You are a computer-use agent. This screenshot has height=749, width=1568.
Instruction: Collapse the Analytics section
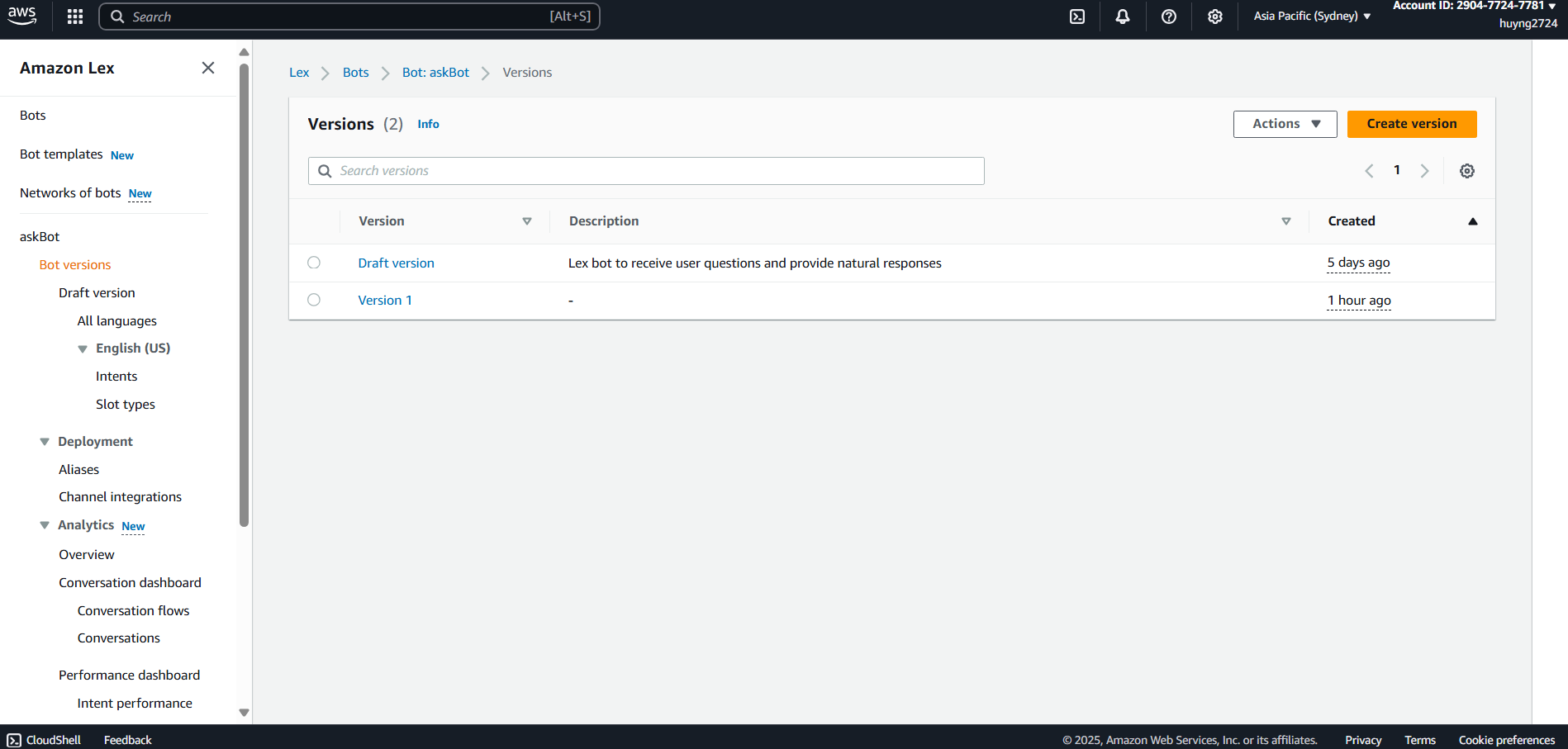tap(45, 525)
